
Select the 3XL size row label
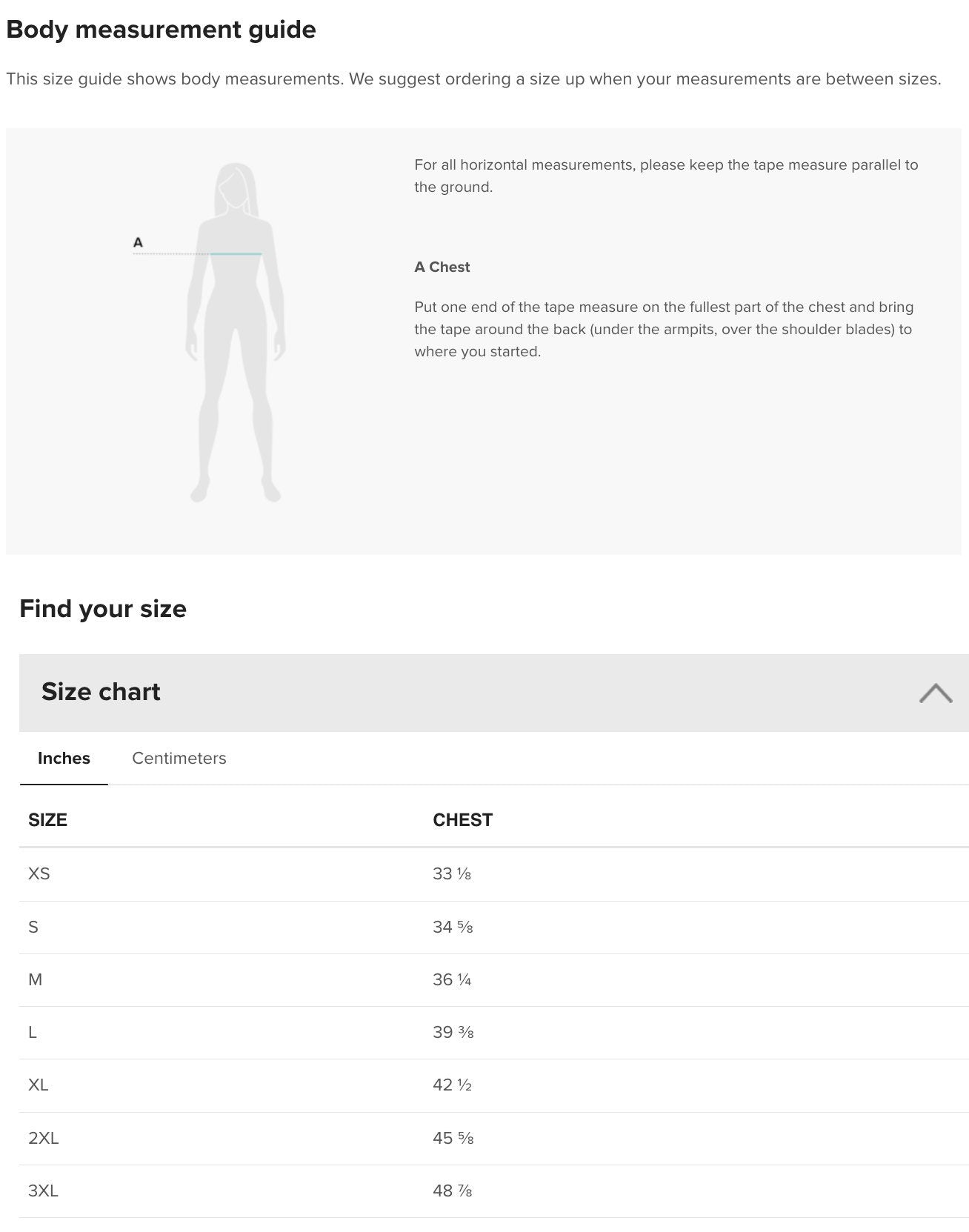pyautogui.click(x=44, y=1191)
